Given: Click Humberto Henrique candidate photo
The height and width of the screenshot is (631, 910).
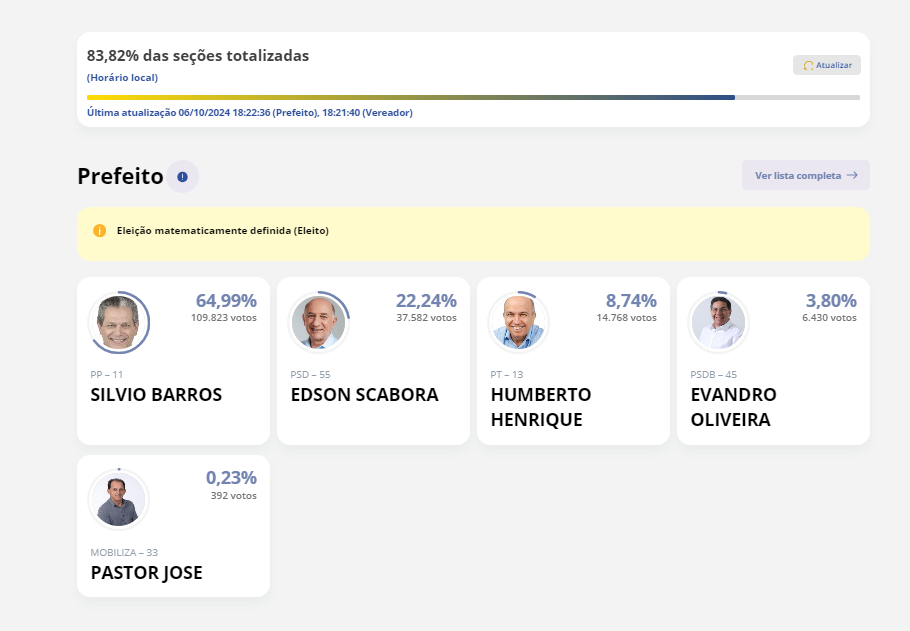Looking at the screenshot, I should click(x=519, y=322).
